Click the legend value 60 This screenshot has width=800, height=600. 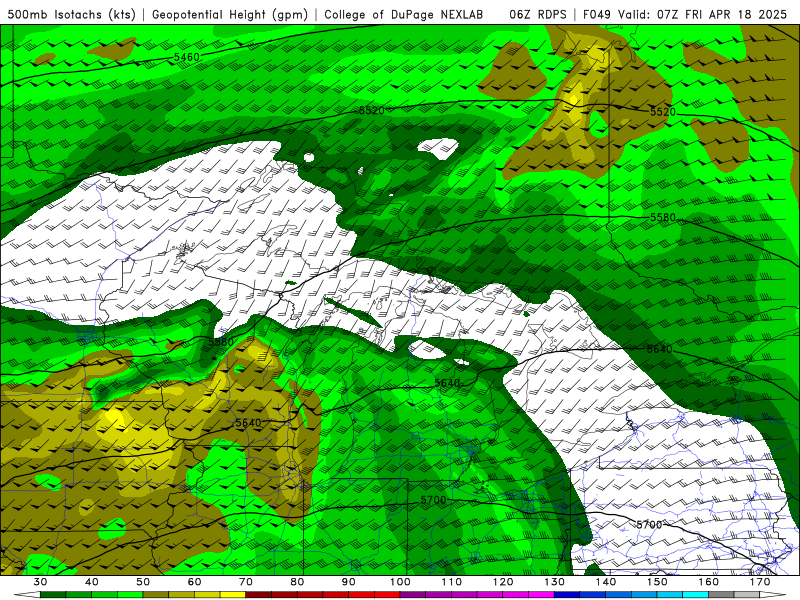(194, 582)
